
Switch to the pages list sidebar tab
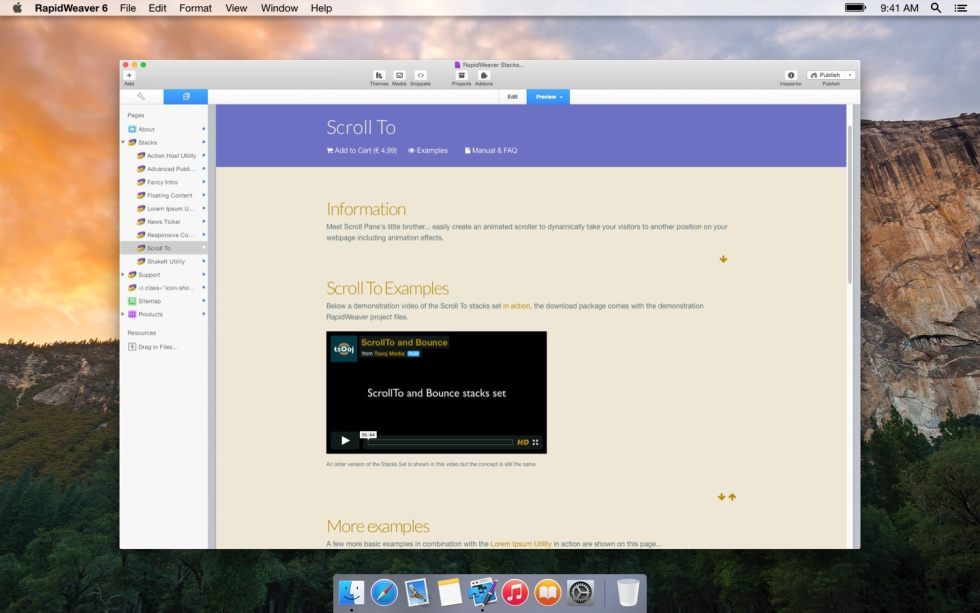tap(186, 96)
